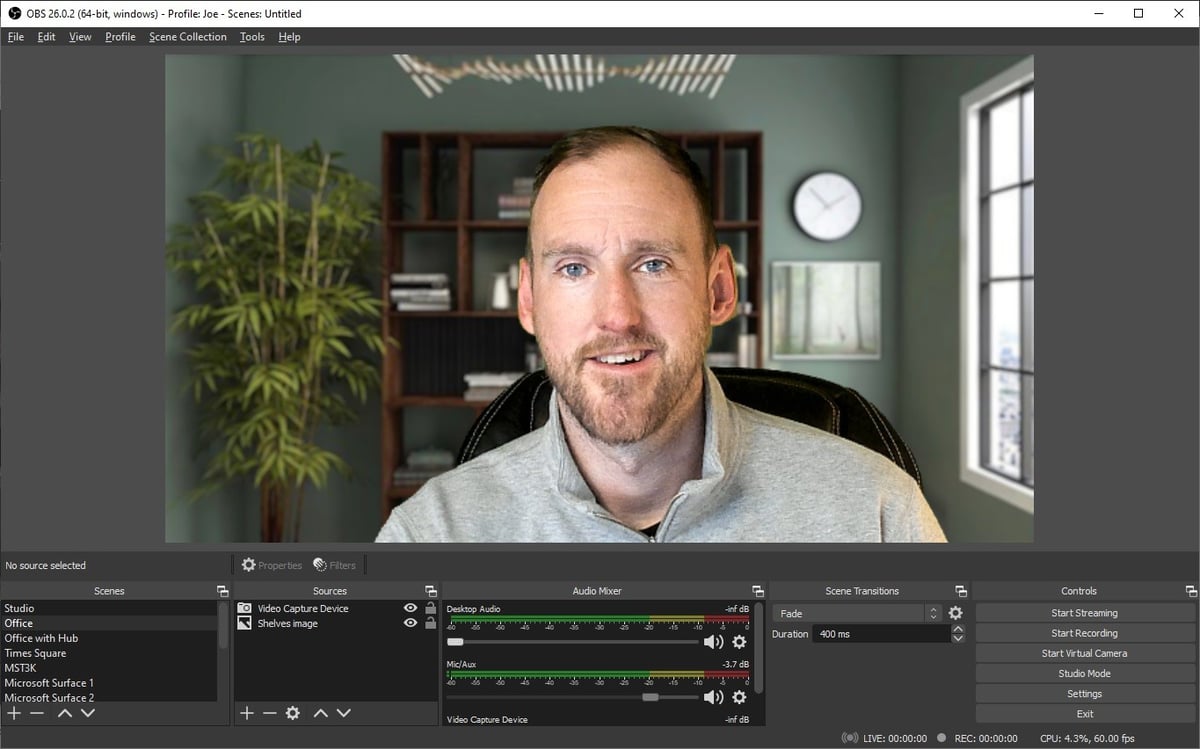The image size is (1200, 749).
Task: Enable Studio Mode
Action: (1084, 673)
